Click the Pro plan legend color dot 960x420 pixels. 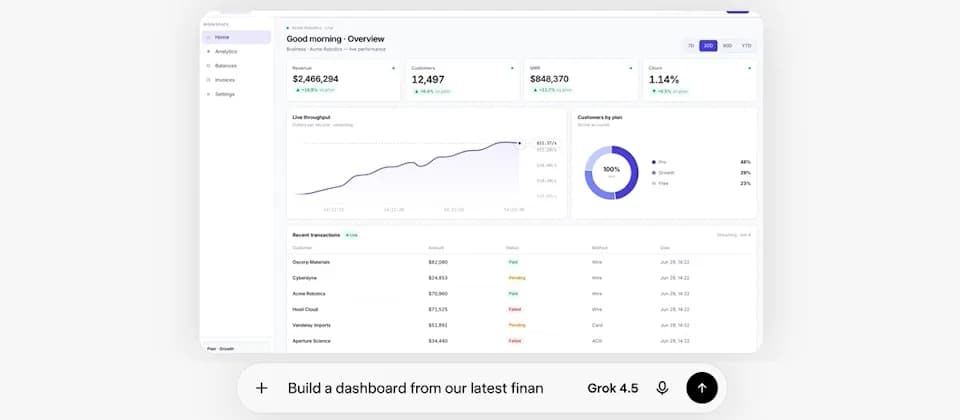pos(654,162)
